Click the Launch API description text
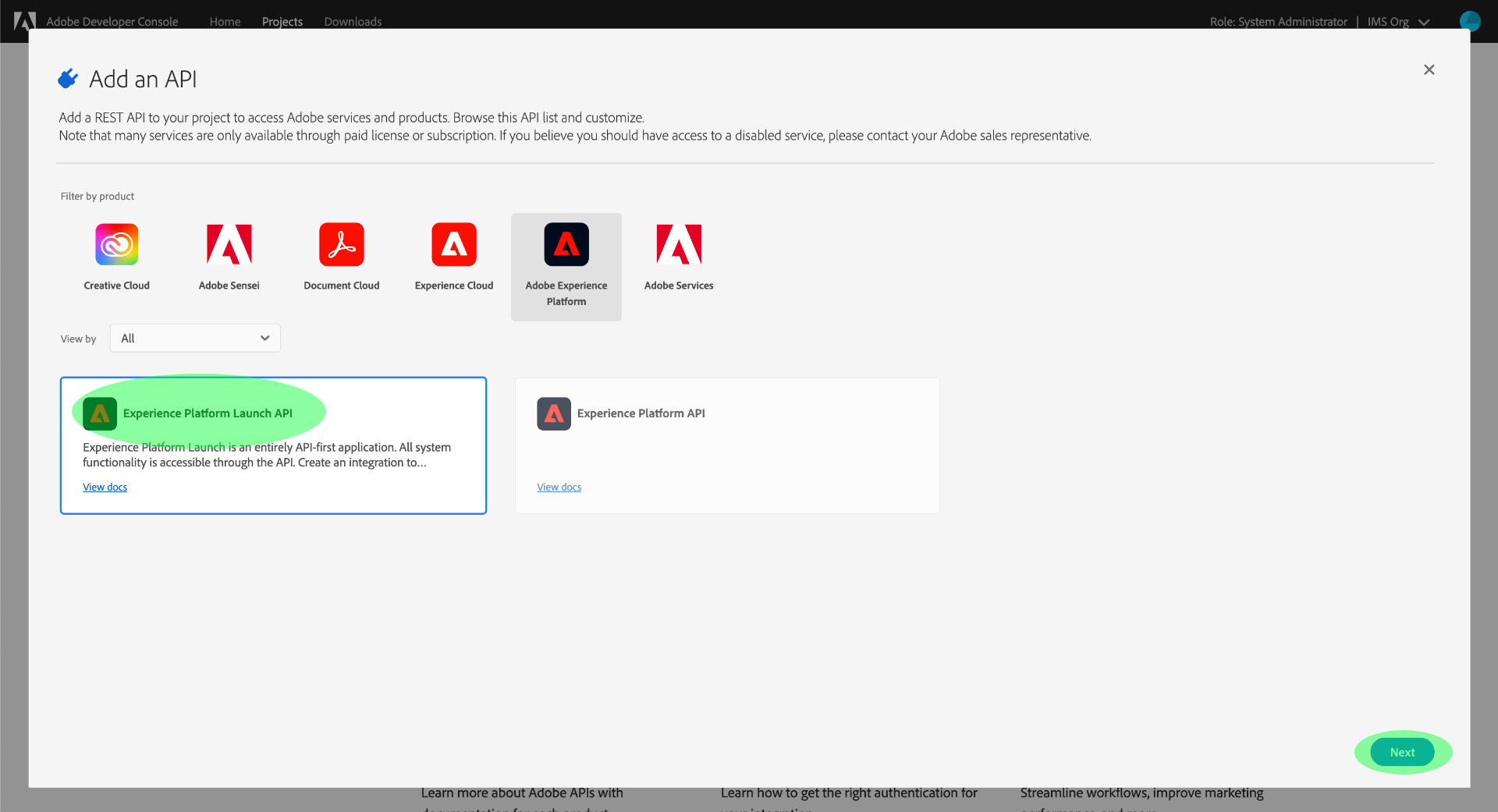Image resolution: width=1498 pixels, height=812 pixels. pyautogui.click(x=267, y=455)
